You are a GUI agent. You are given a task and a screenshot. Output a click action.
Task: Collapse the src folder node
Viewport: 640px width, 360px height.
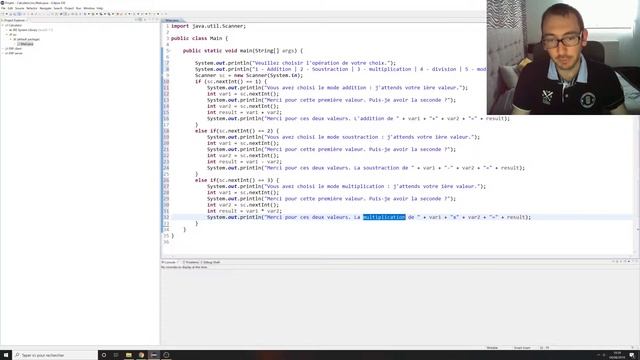[7, 35]
